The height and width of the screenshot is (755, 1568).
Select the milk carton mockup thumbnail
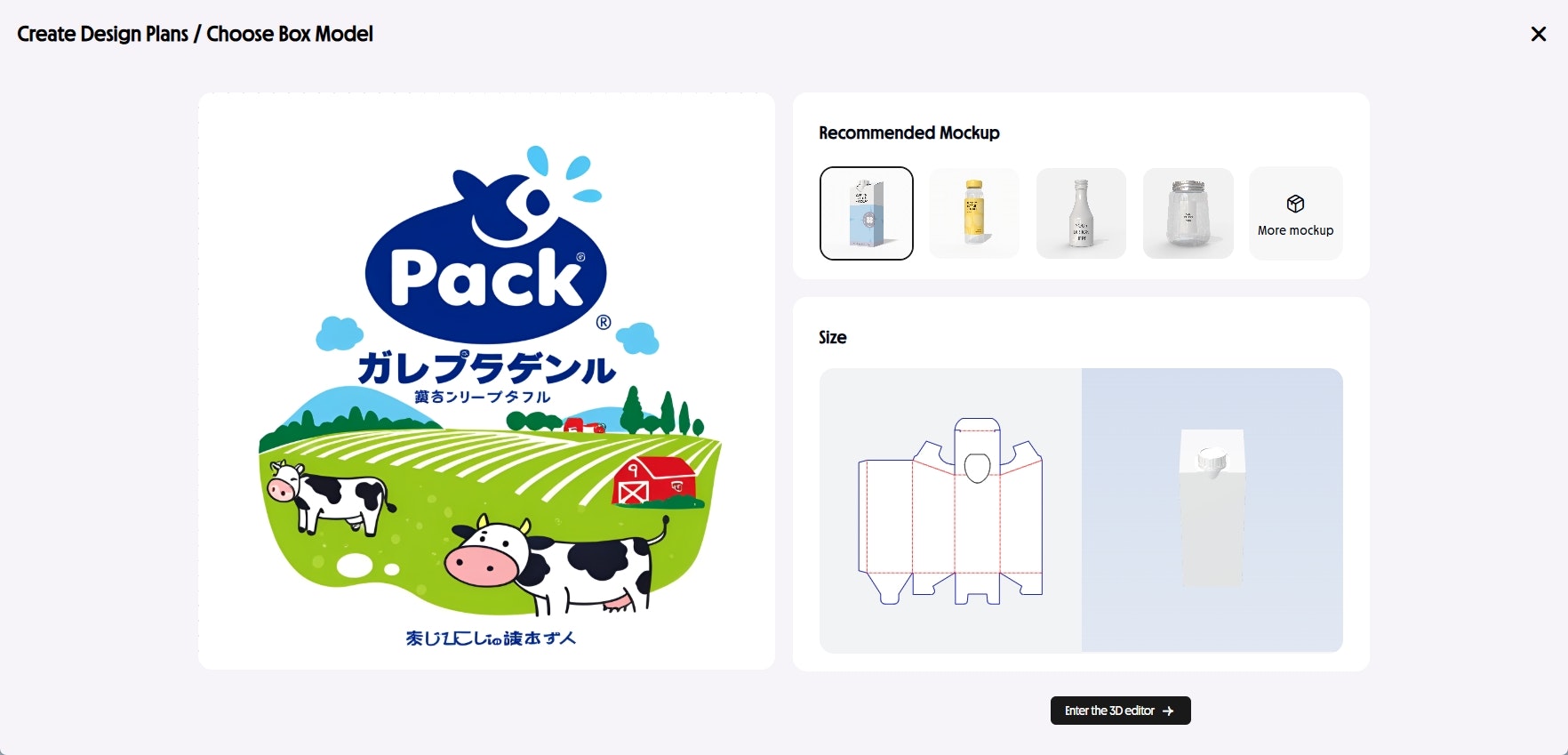coord(867,213)
